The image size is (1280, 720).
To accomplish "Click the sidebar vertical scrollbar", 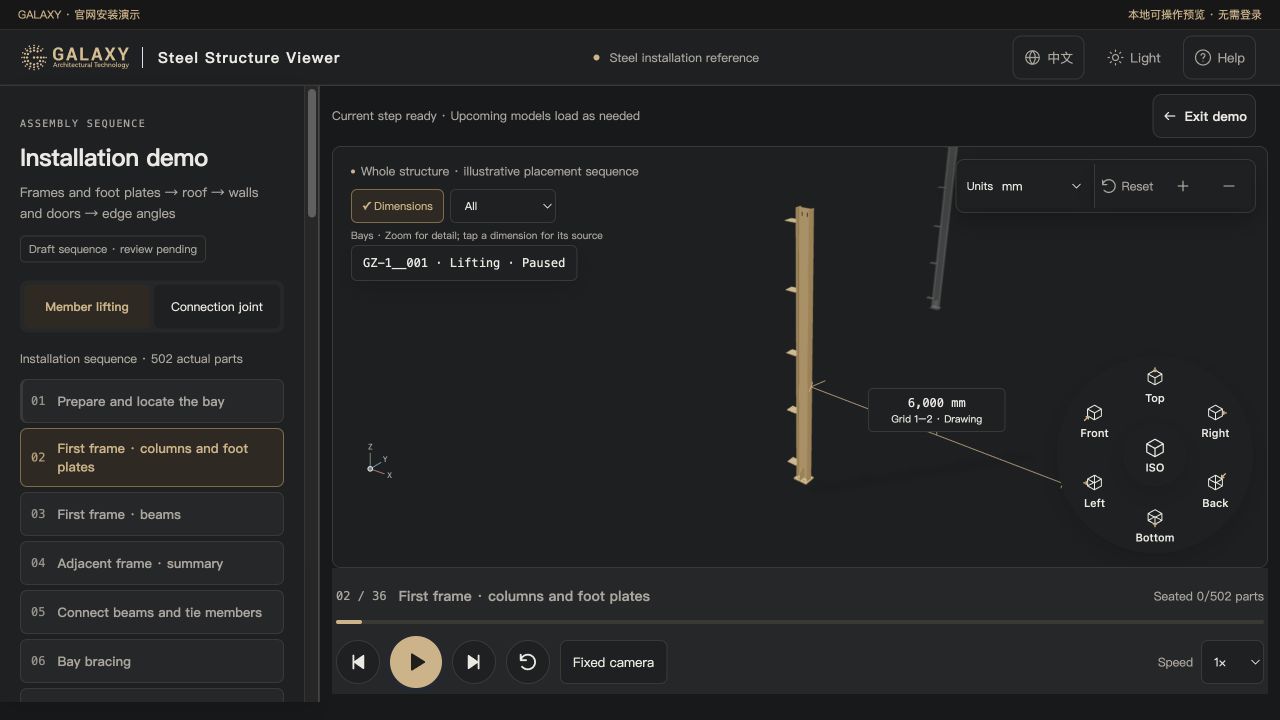I will pyautogui.click(x=312, y=153).
